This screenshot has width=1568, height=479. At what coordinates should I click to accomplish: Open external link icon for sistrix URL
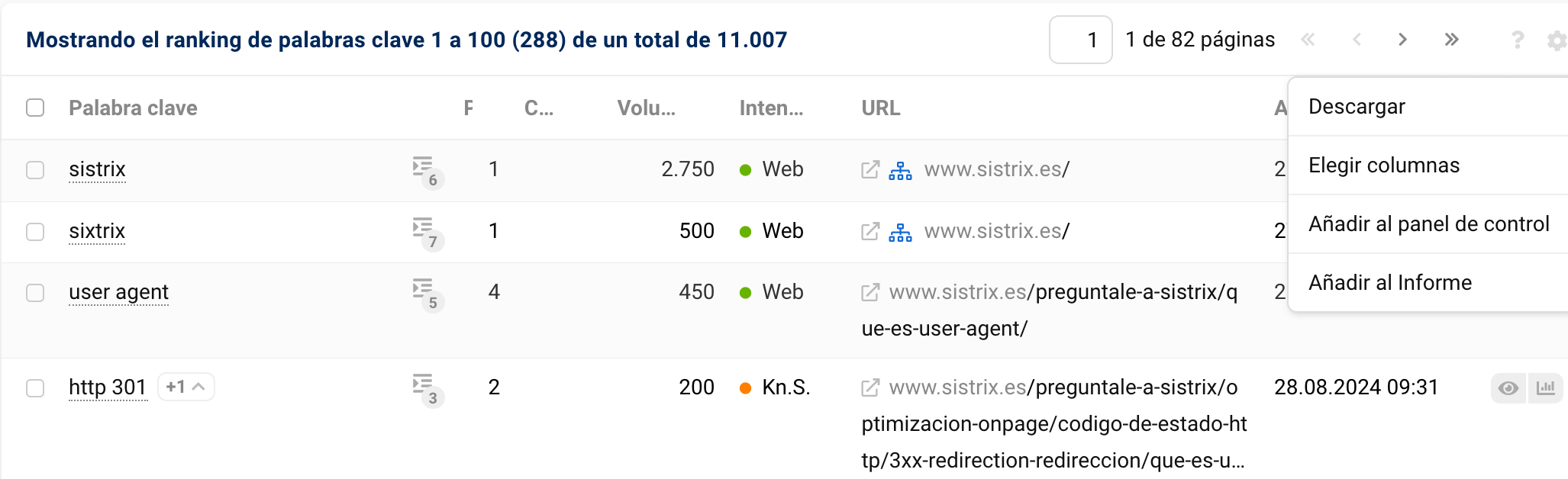coord(870,169)
